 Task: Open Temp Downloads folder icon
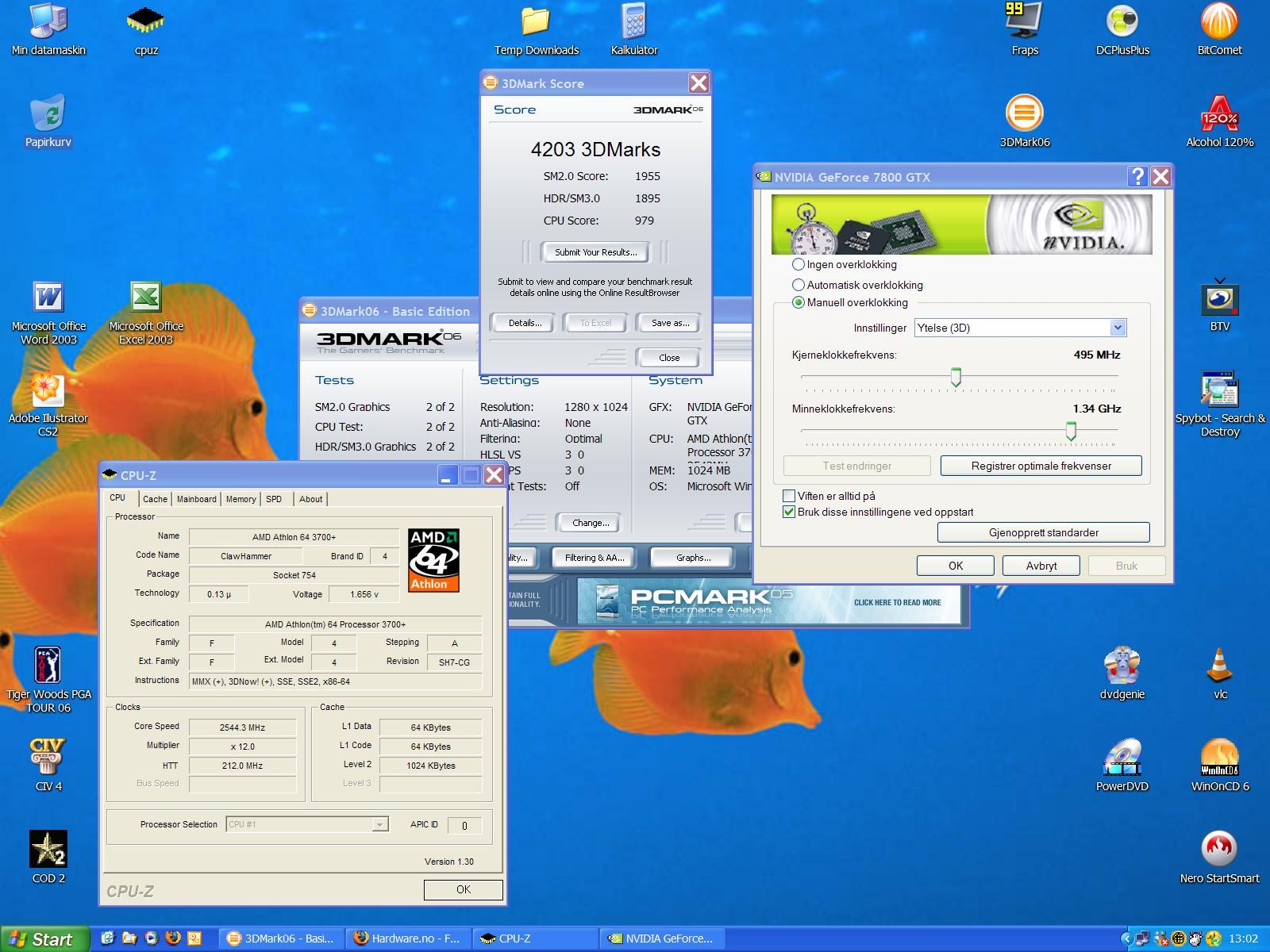point(537,30)
